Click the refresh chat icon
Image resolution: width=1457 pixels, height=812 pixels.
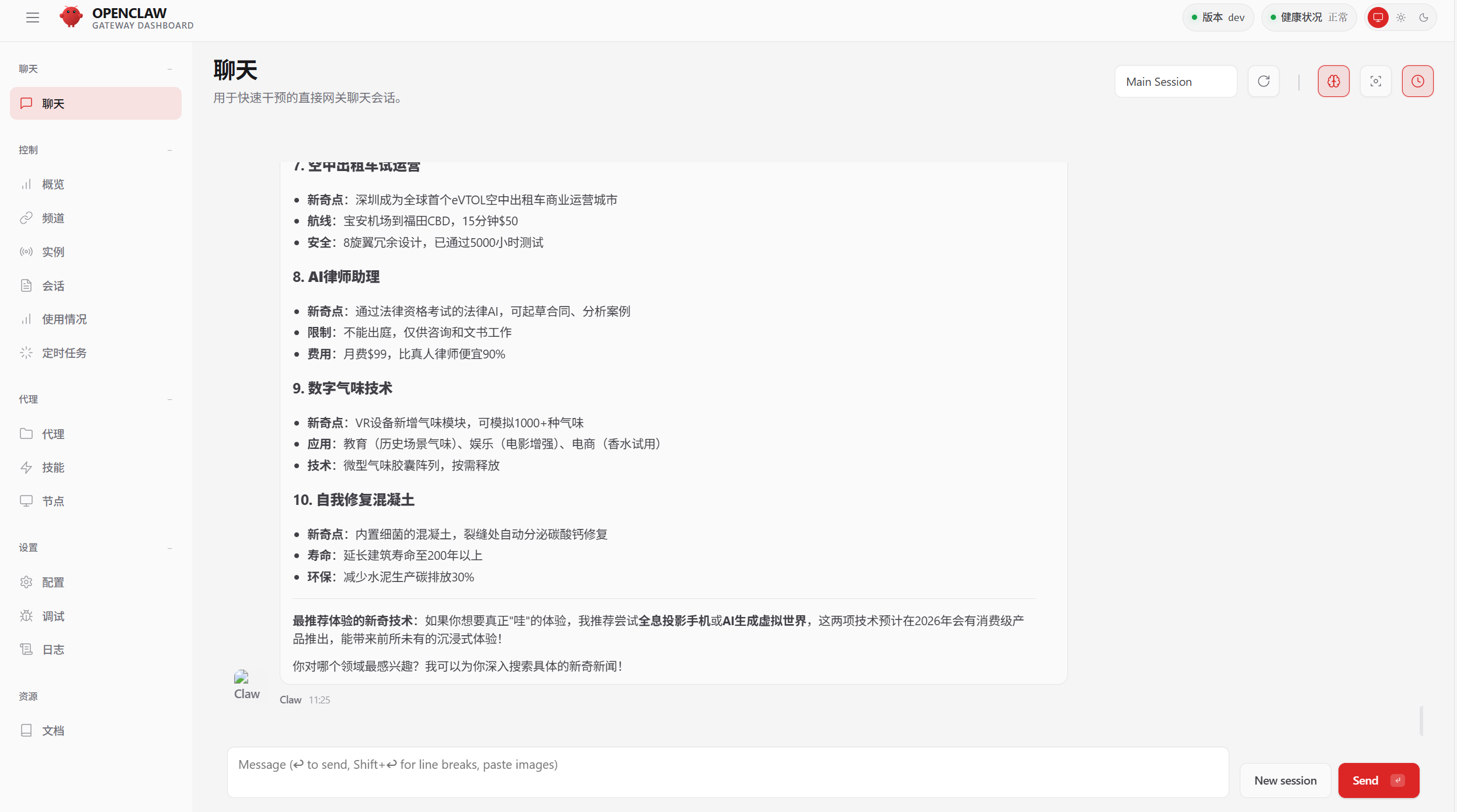pos(1263,81)
